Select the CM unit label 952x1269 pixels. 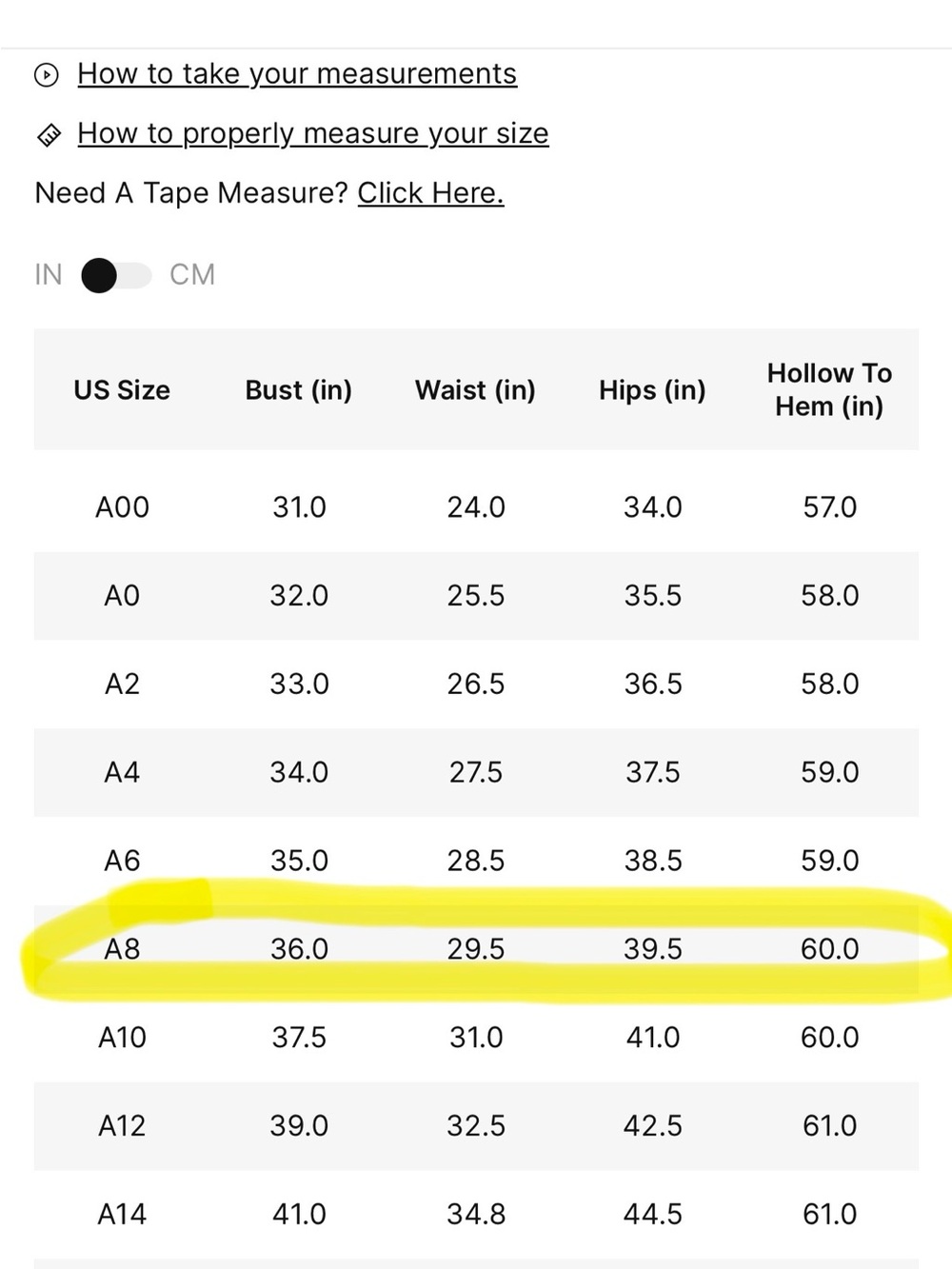pyautogui.click(x=192, y=275)
